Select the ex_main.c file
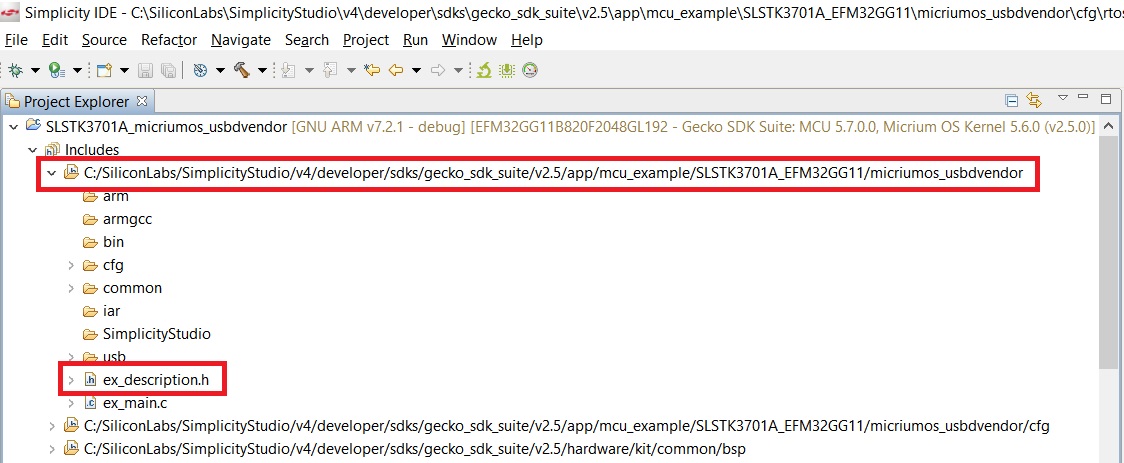 point(134,403)
